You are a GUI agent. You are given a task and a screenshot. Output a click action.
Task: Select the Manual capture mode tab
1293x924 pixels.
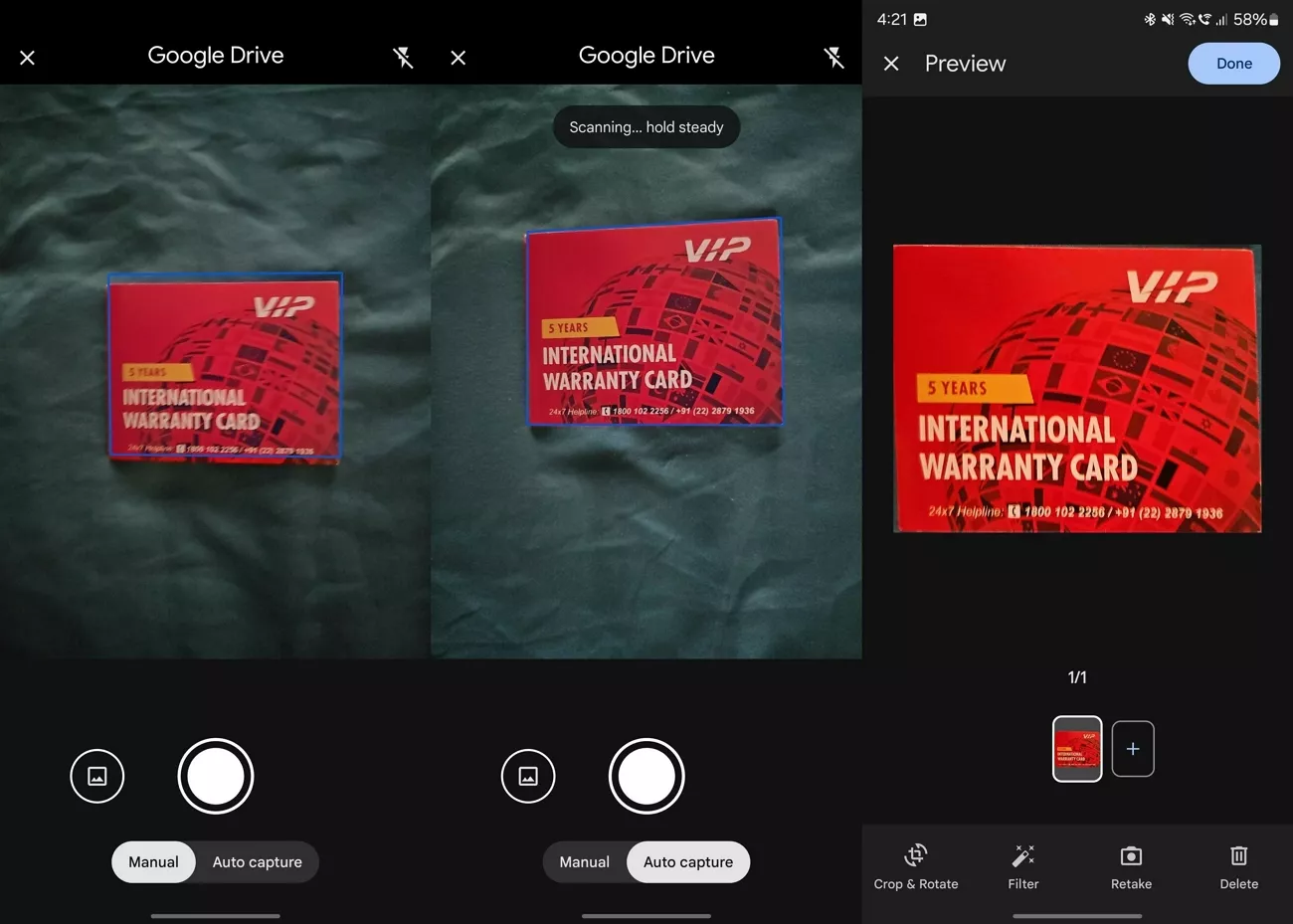(153, 861)
